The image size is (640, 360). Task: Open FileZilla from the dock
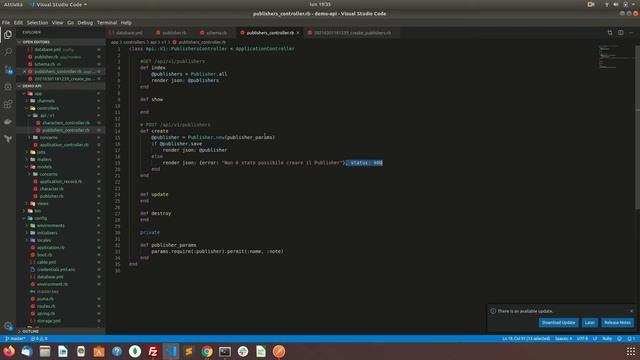click(x=153, y=351)
